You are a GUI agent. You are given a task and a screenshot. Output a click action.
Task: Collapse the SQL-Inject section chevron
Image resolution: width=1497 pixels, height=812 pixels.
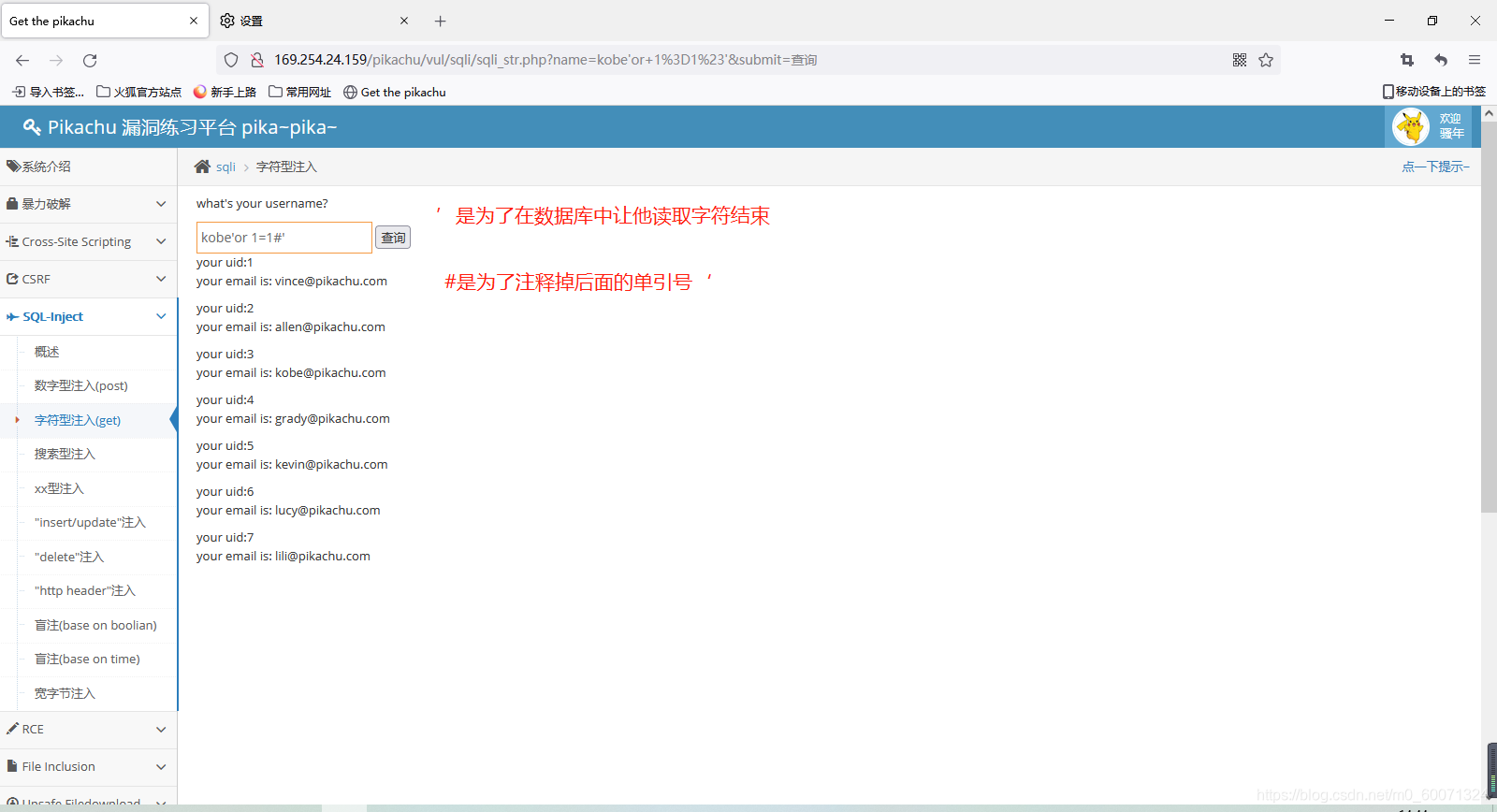161,316
